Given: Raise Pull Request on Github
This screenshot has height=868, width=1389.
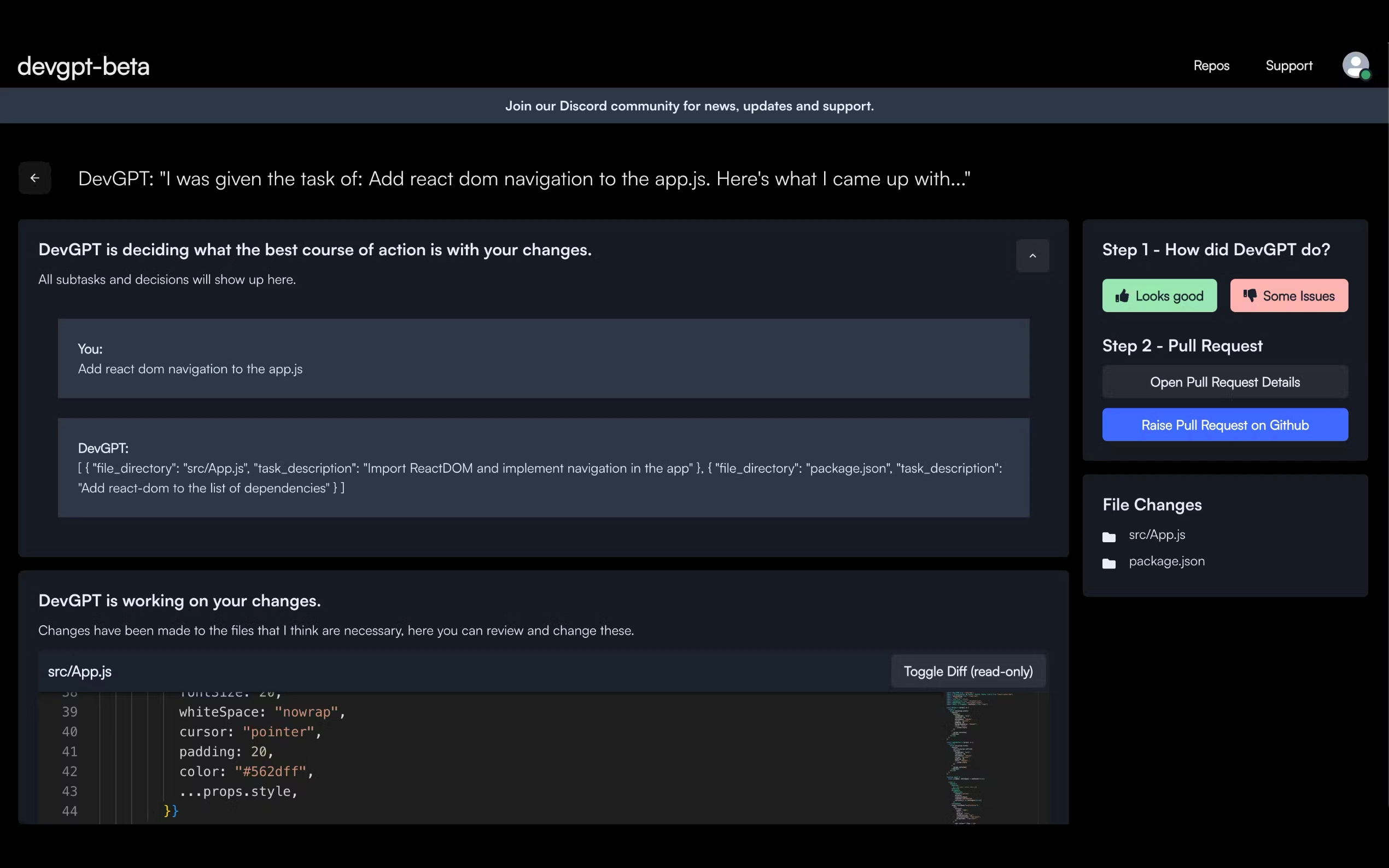Looking at the screenshot, I should tap(1224, 425).
